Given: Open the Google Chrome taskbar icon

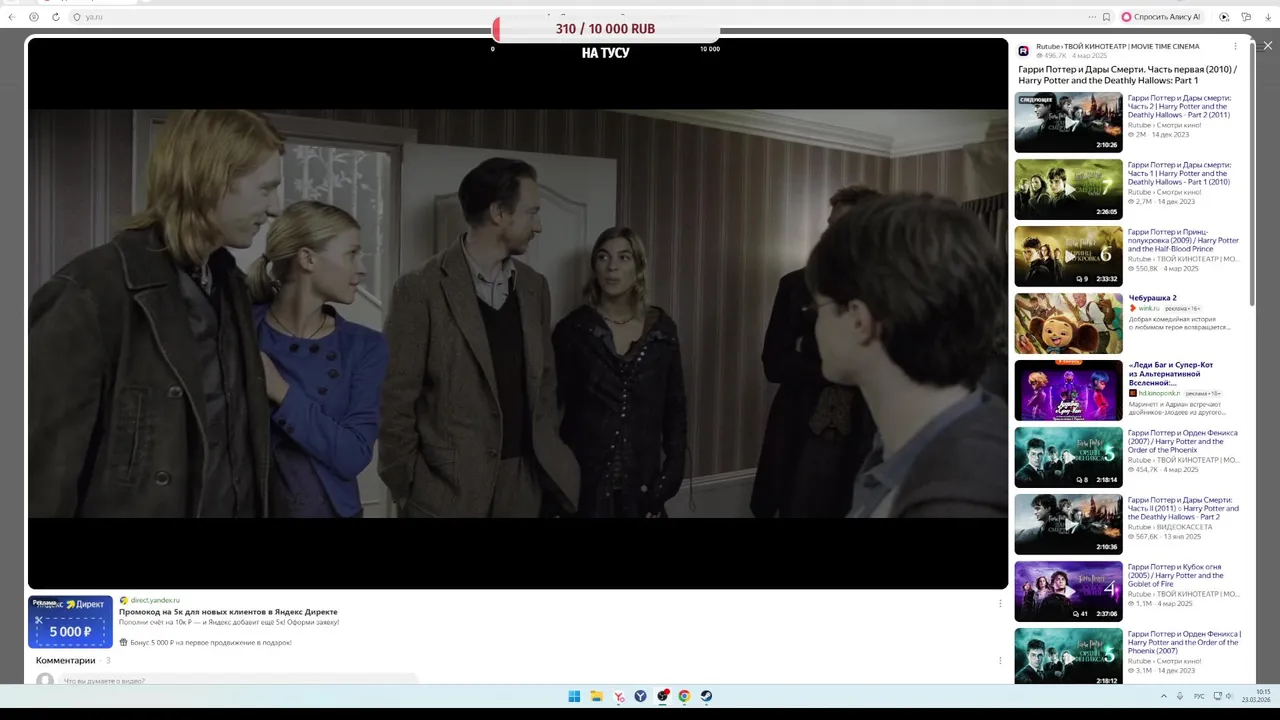Looking at the screenshot, I should point(684,696).
